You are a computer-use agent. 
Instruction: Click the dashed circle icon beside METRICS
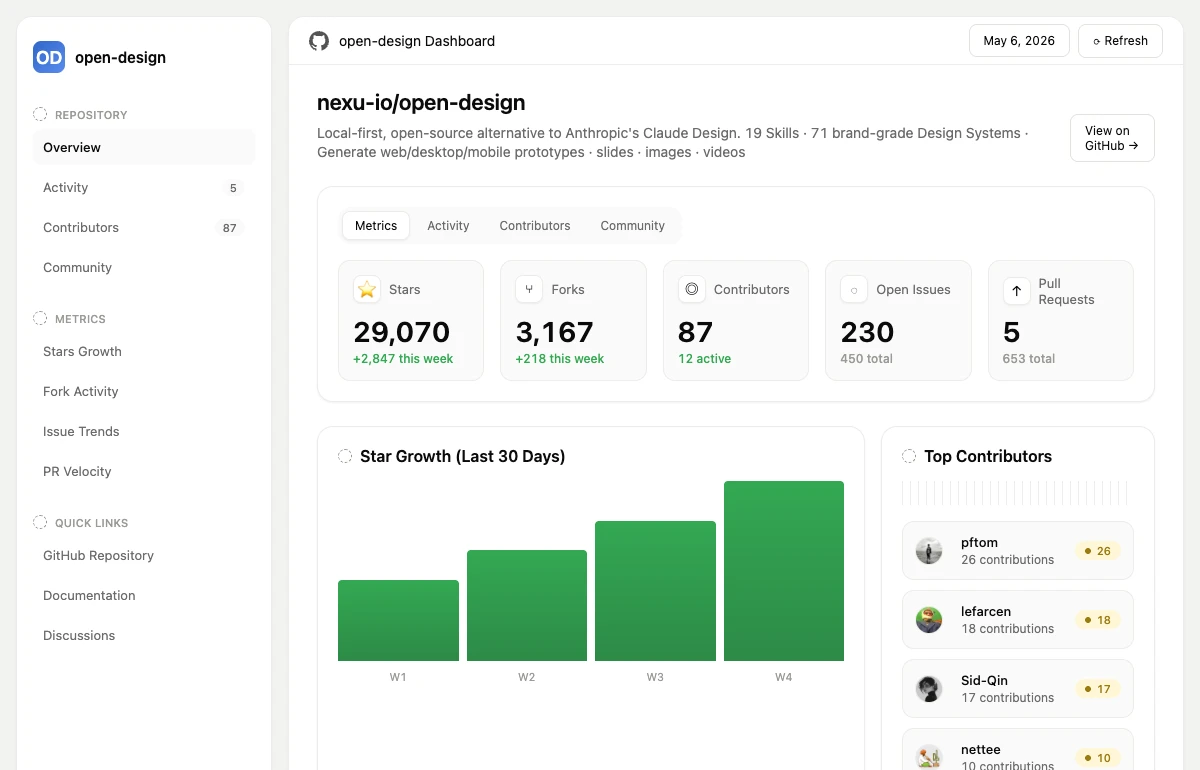[x=40, y=318]
